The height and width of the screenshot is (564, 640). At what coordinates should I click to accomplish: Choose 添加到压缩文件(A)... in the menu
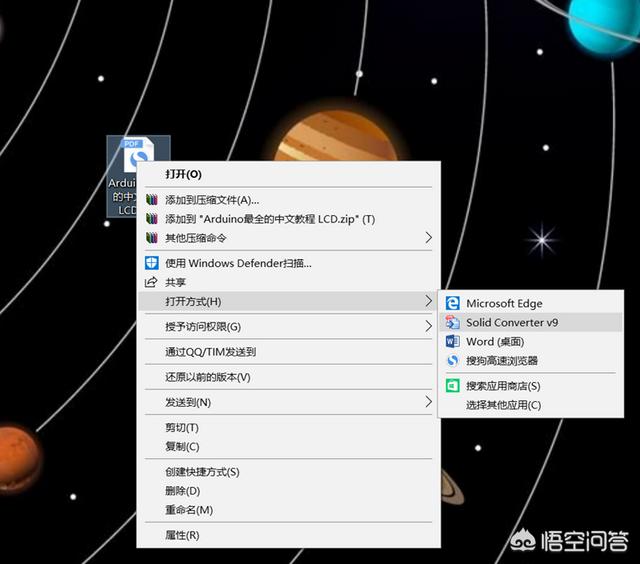(289, 200)
